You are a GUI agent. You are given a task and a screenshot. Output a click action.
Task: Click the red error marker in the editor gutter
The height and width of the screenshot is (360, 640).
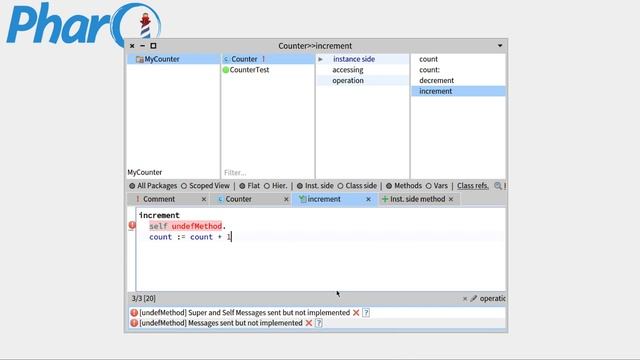[132, 225]
